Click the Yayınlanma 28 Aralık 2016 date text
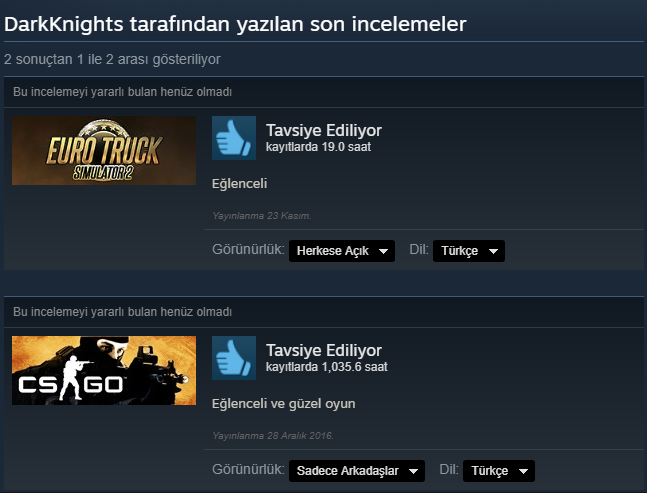The height and width of the screenshot is (493, 647). (x=273, y=436)
